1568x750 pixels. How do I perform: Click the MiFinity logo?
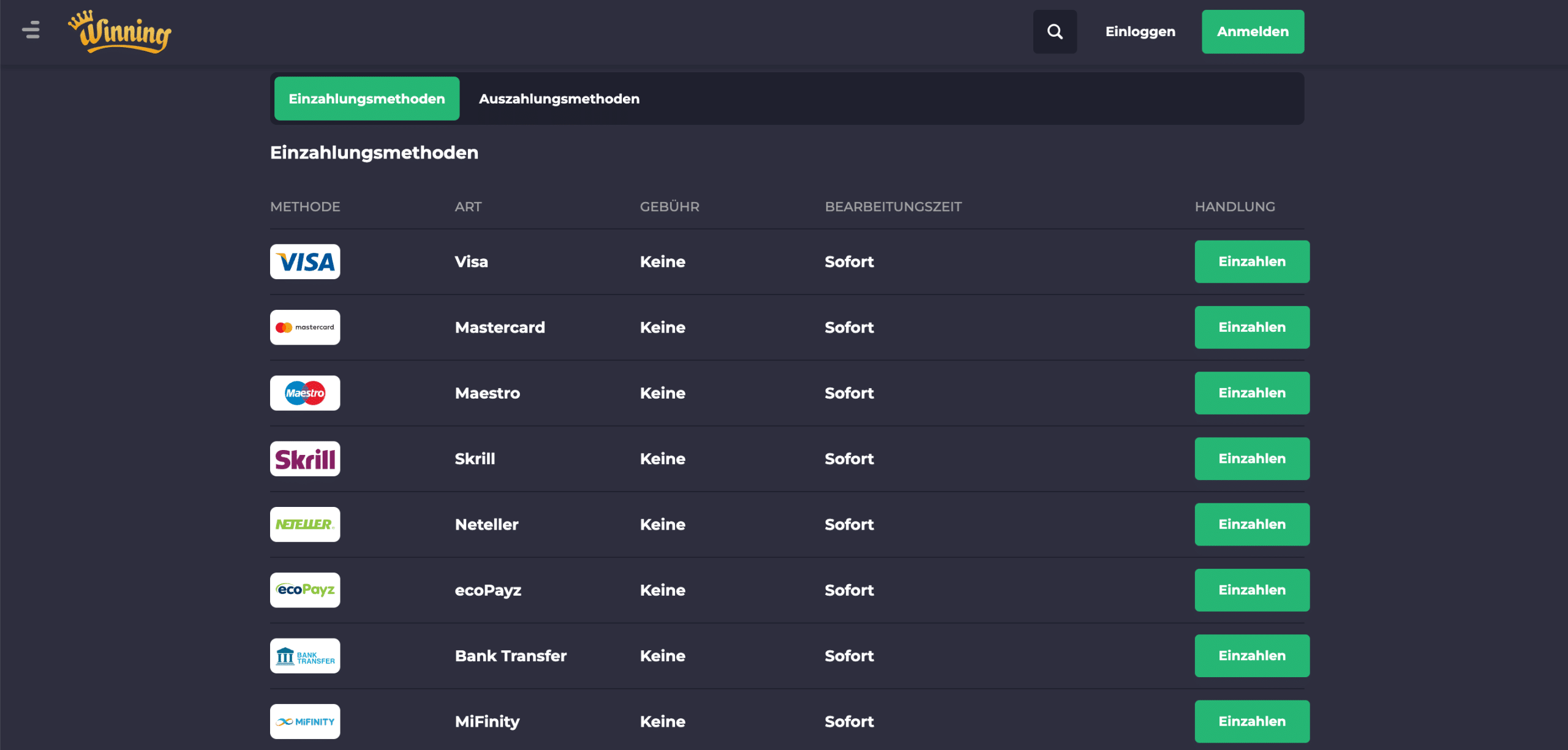(x=305, y=721)
